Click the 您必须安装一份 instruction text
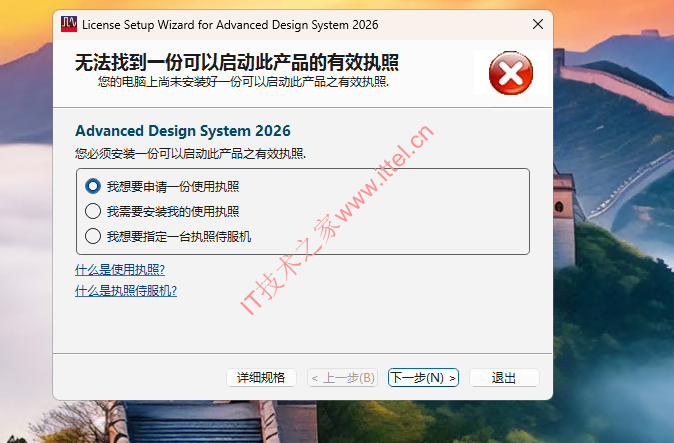 (191, 153)
